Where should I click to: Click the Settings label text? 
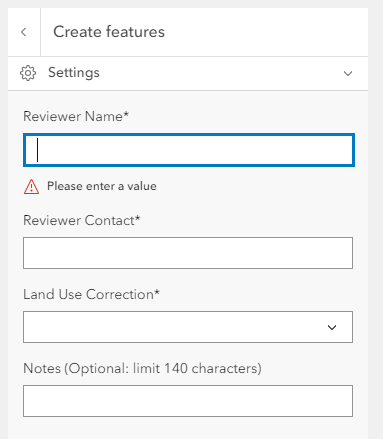(x=74, y=73)
